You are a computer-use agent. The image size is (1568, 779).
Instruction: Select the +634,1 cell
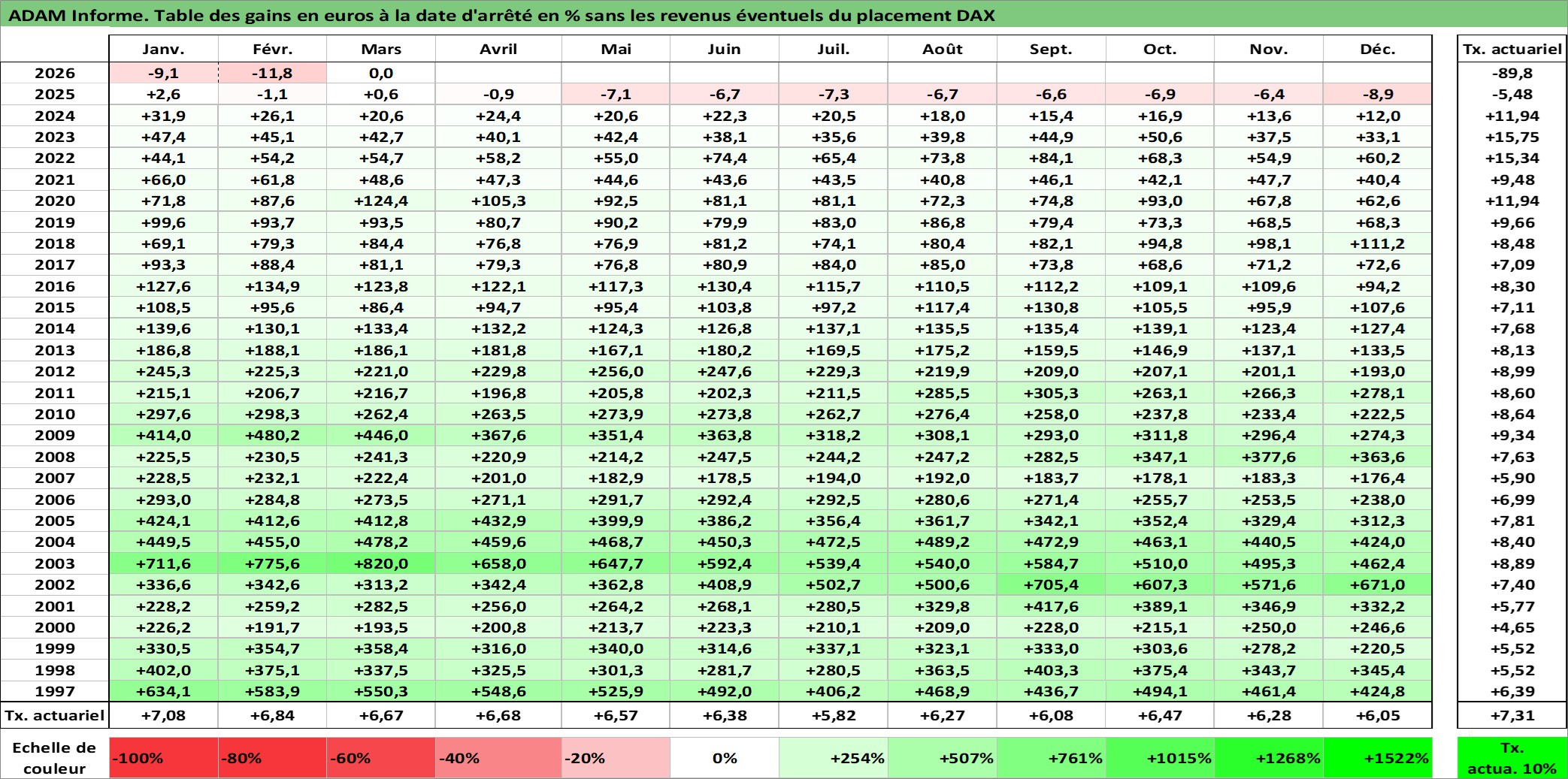pyautogui.click(x=164, y=691)
